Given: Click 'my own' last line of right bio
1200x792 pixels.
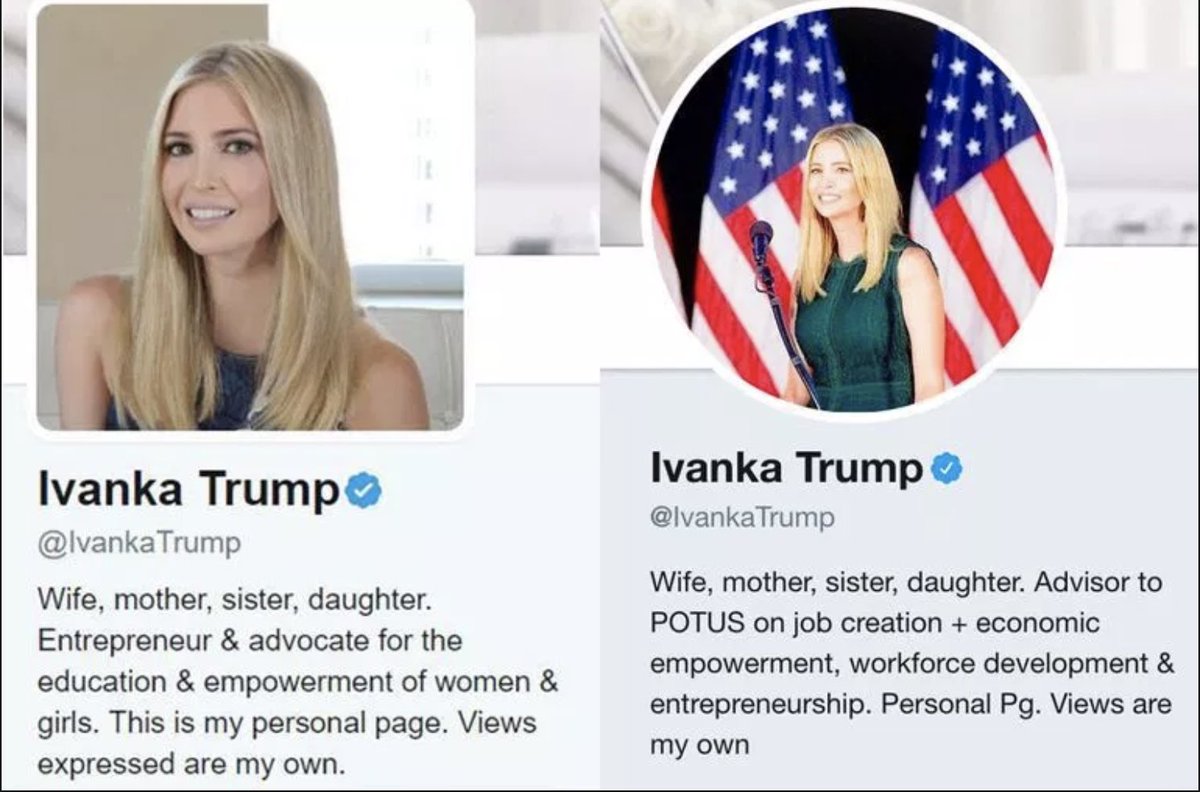Looking at the screenshot, I should pyautogui.click(x=700, y=746).
